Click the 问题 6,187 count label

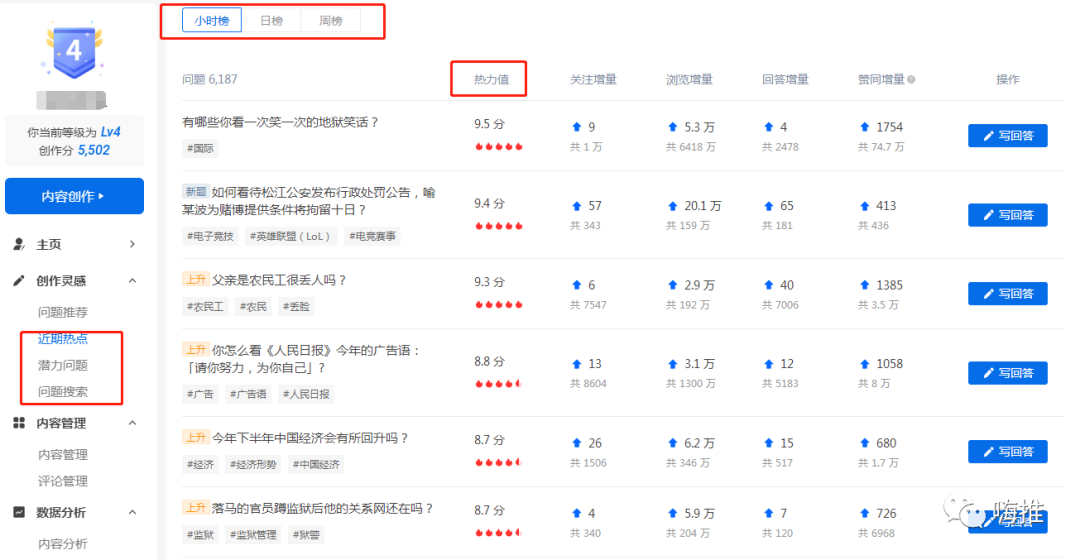click(x=209, y=79)
